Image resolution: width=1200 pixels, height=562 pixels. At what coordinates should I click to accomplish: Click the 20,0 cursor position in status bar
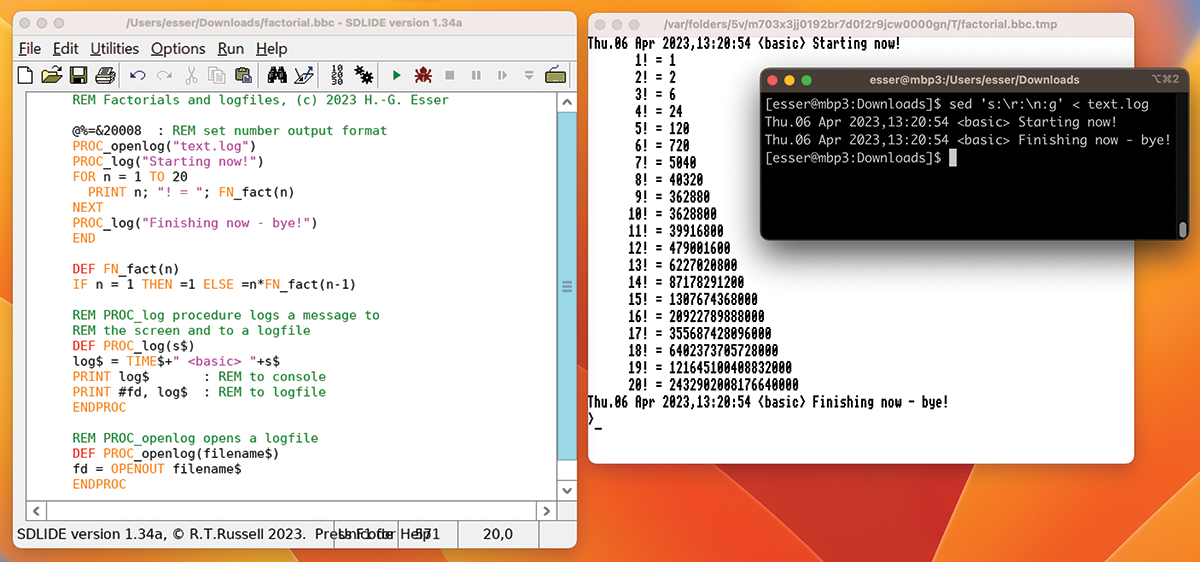498,535
